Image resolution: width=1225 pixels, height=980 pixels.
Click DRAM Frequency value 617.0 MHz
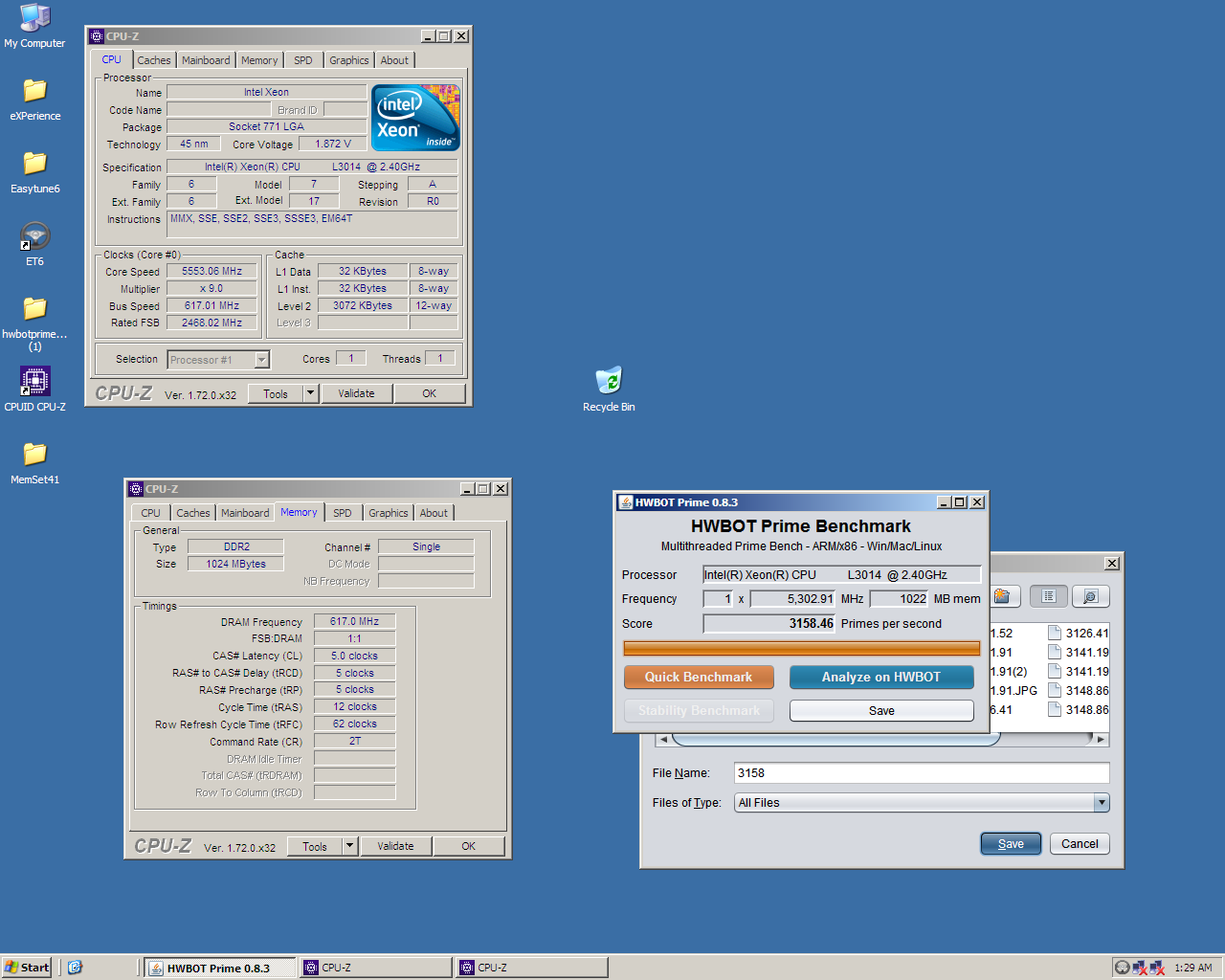pyautogui.click(x=354, y=622)
